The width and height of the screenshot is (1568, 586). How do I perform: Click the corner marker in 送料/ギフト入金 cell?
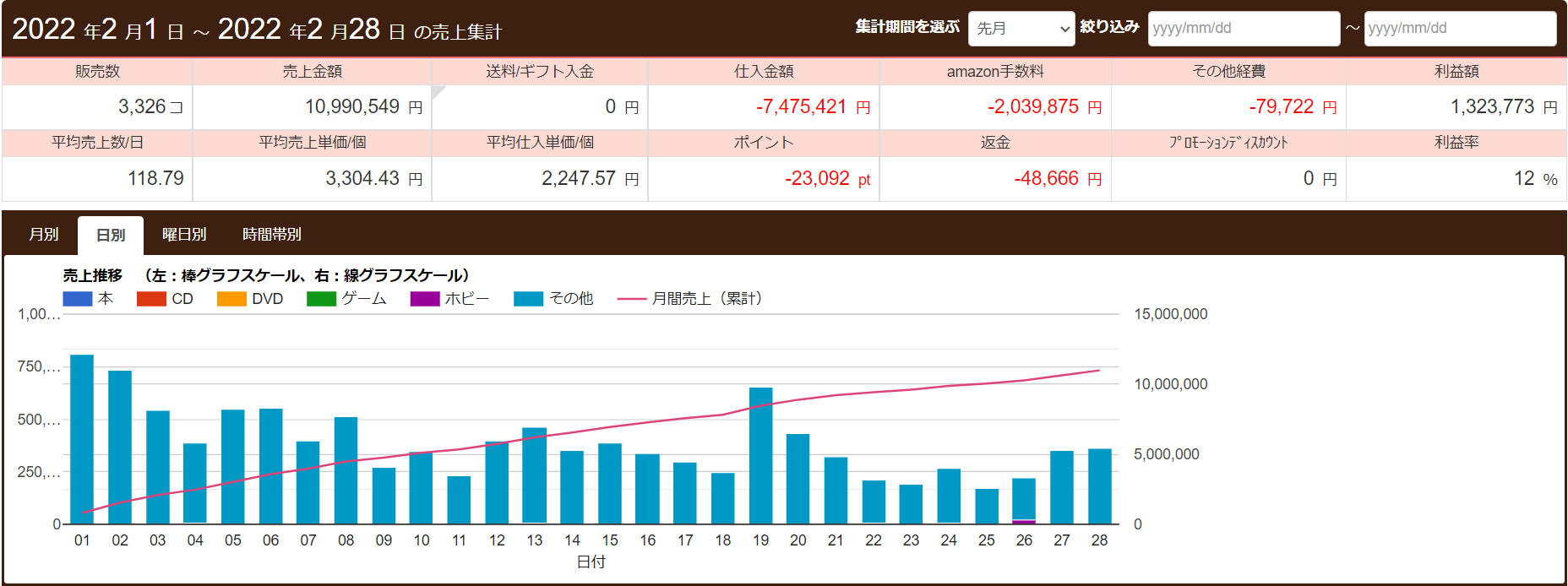pyautogui.click(x=437, y=90)
